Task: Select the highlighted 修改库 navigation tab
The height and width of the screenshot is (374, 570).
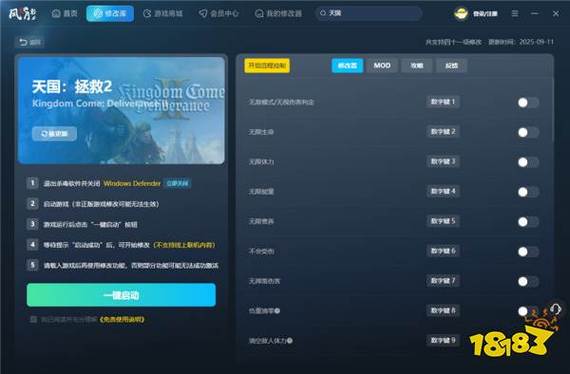Action: point(110,13)
